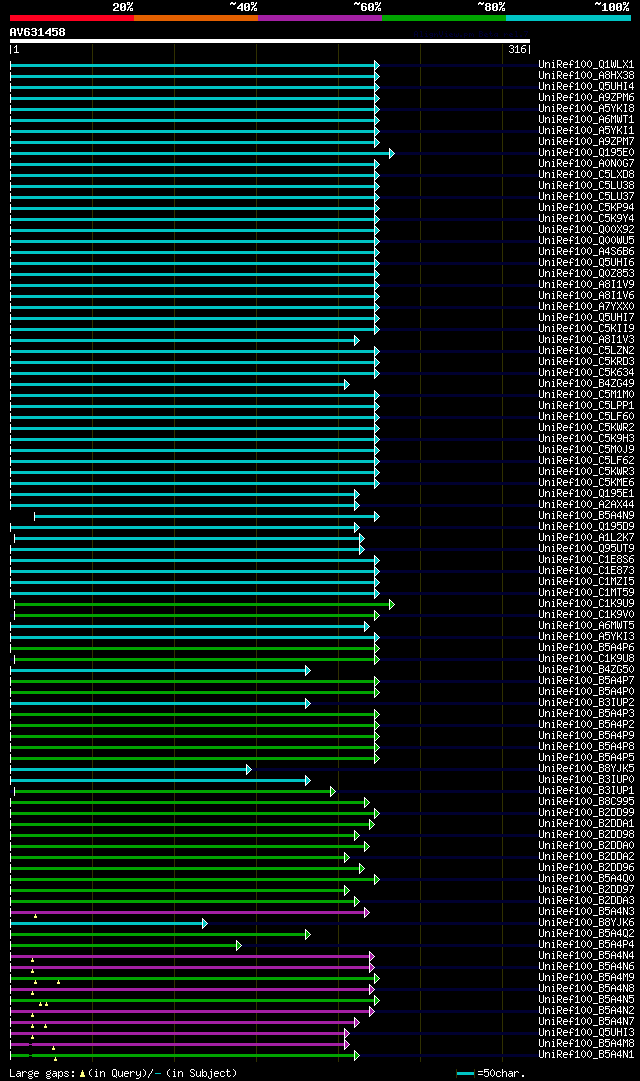The image size is (640, 1081).
Task: Click the UniRef100_C1MT59 label
Action: point(586,593)
